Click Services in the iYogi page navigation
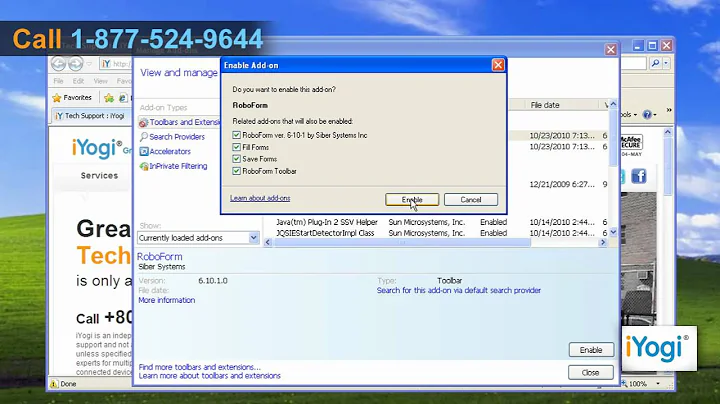The width and height of the screenshot is (720, 404). click(x=99, y=175)
